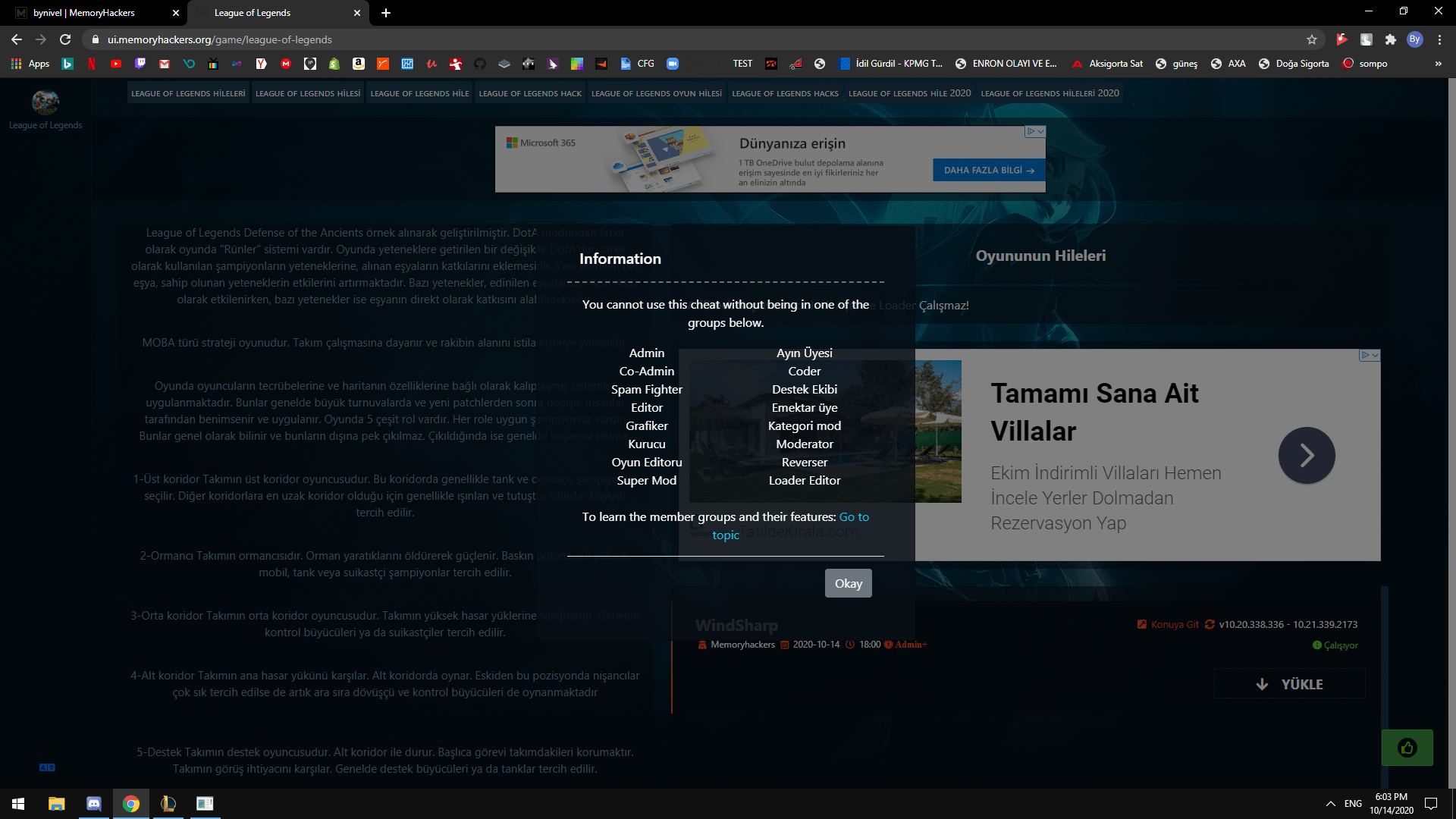Open the Zoom bookmark
Screen dimensions: 1456x819
pyautogui.click(x=673, y=64)
